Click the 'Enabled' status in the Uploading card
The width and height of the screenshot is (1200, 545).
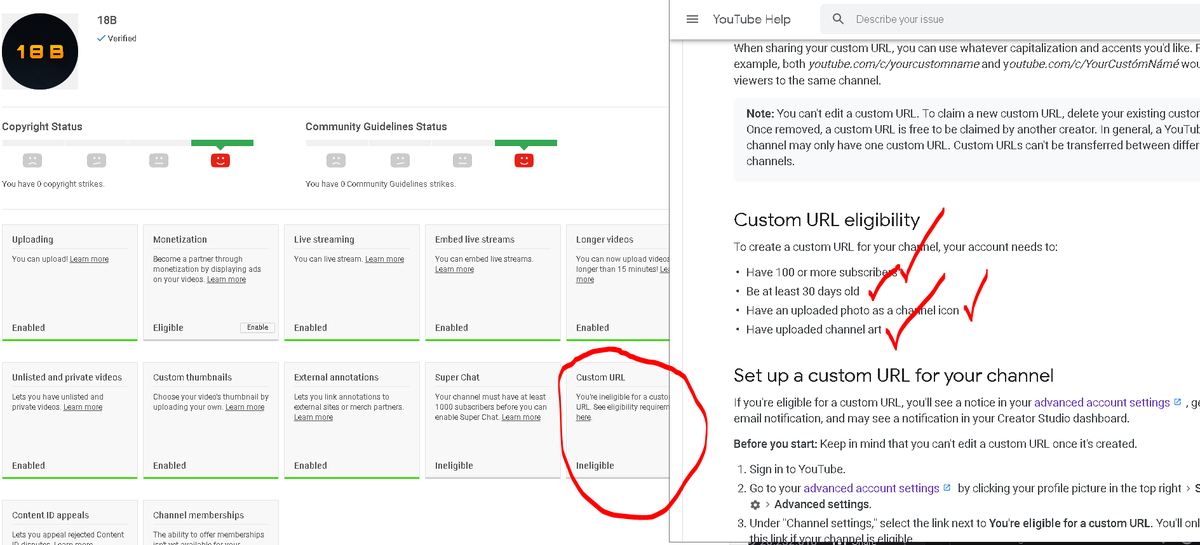tap(29, 328)
